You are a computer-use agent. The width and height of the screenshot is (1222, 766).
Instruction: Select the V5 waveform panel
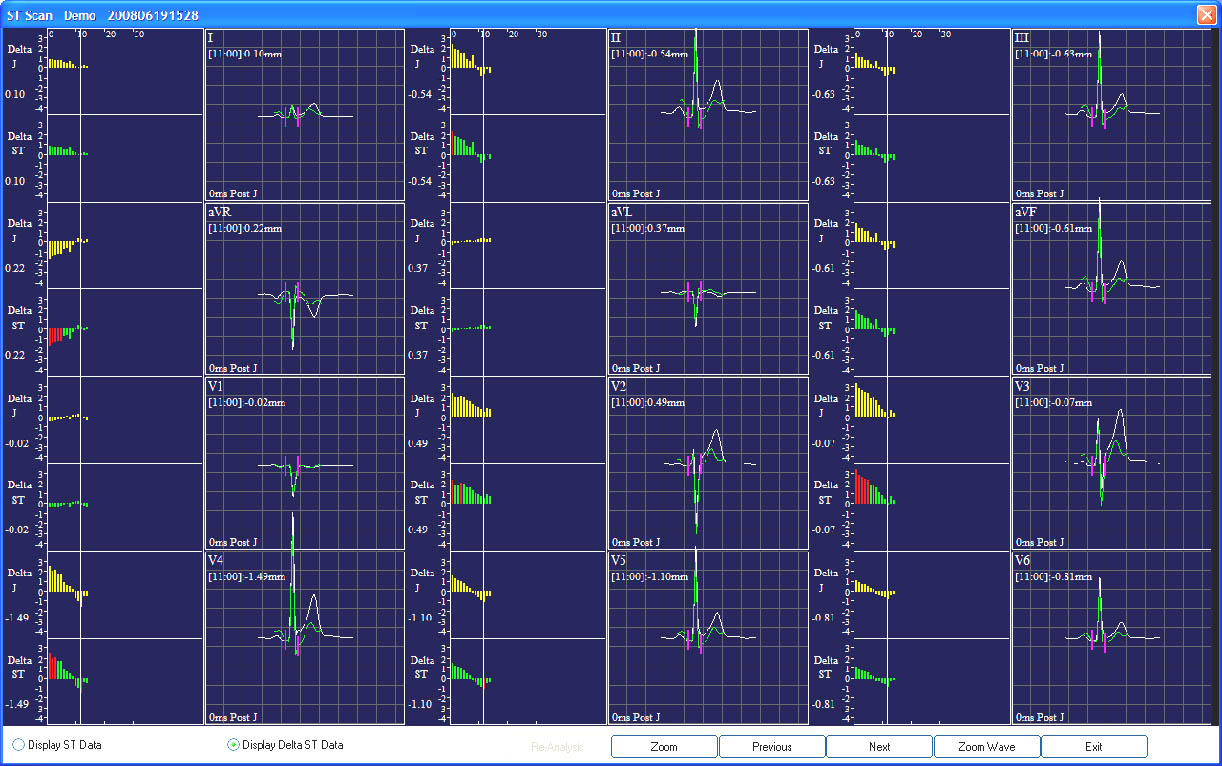point(708,637)
